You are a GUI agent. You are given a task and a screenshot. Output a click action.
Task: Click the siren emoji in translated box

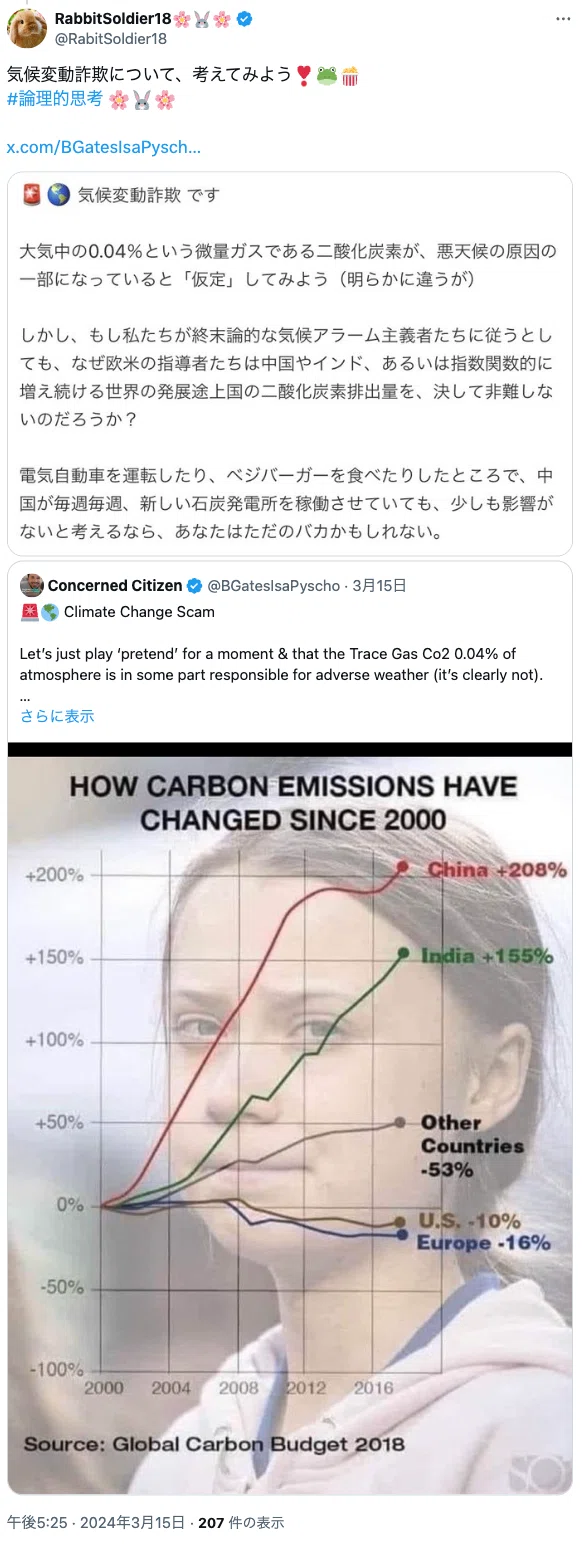(x=31, y=194)
